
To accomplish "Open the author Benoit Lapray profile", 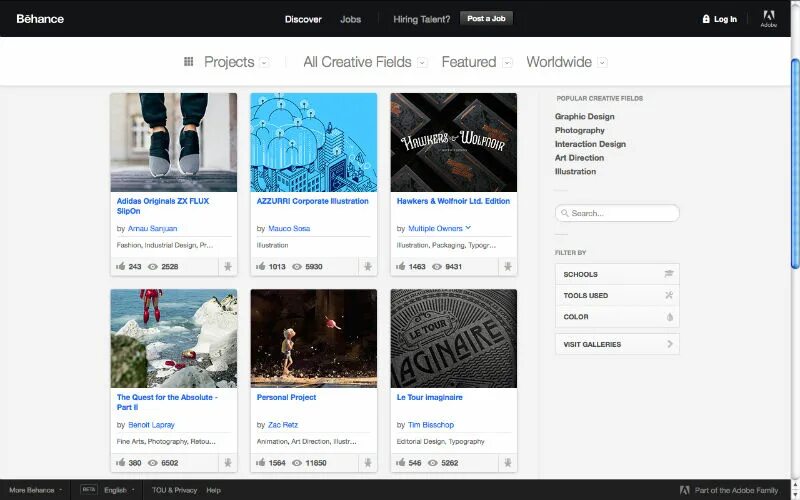I will pyautogui.click(x=151, y=425).
